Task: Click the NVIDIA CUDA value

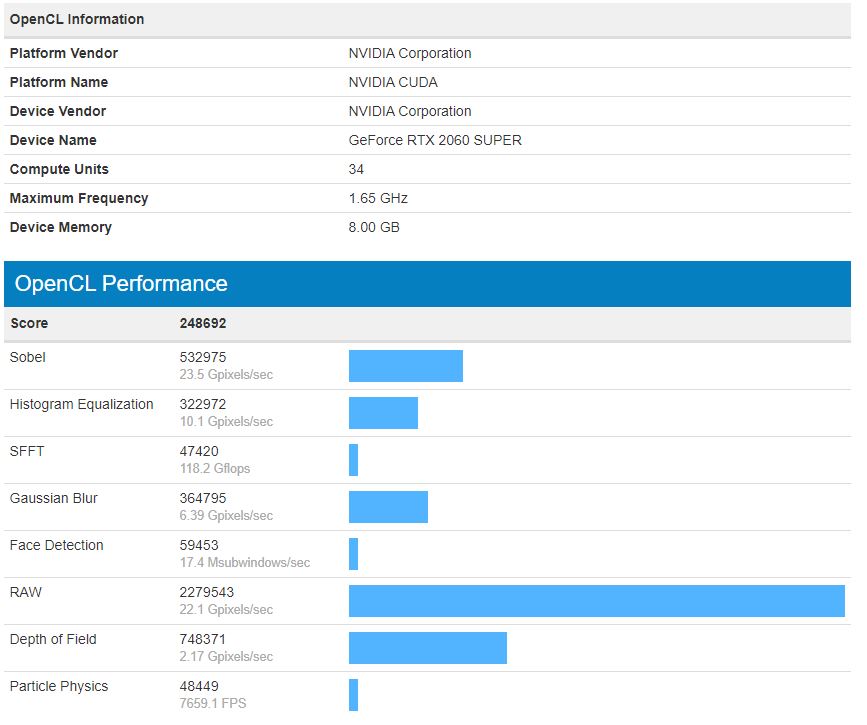Action: tap(393, 82)
